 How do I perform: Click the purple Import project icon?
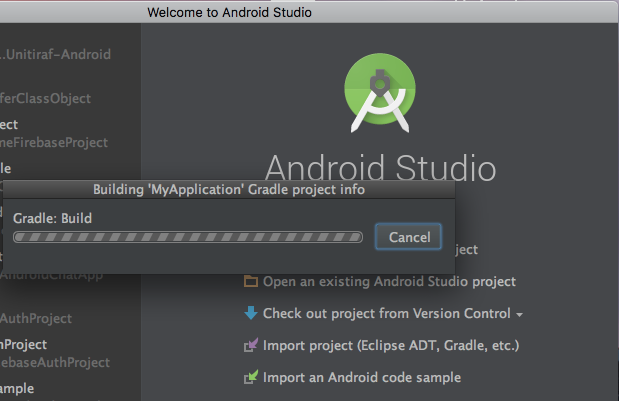click(x=251, y=345)
